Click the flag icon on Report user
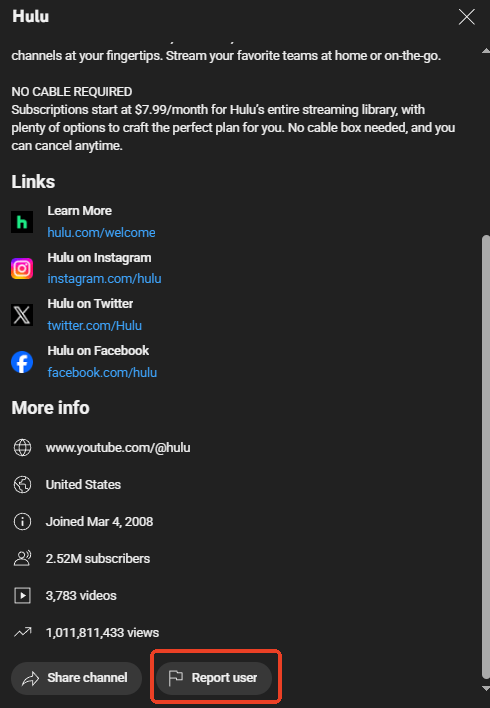 pos(175,678)
